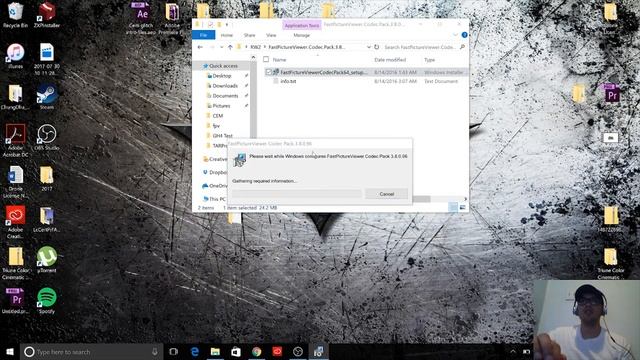This screenshot has height=360, width=640.
Task: Go back in Explorer navigation
Action: tap(200, 47)
